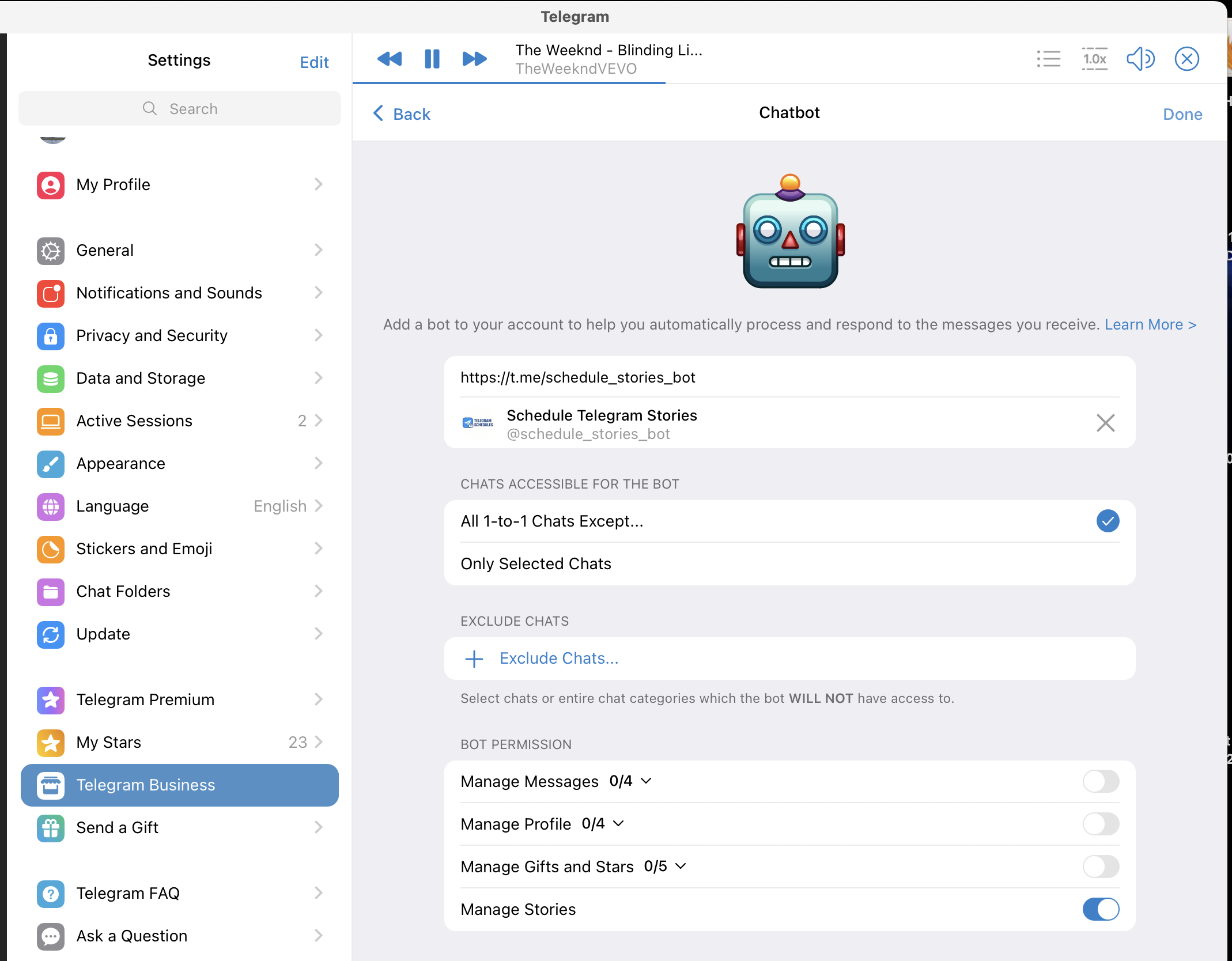Click Done to save Chatbot settings
The height and width of the screenshot is (961, 1232).
[1182, 114]
